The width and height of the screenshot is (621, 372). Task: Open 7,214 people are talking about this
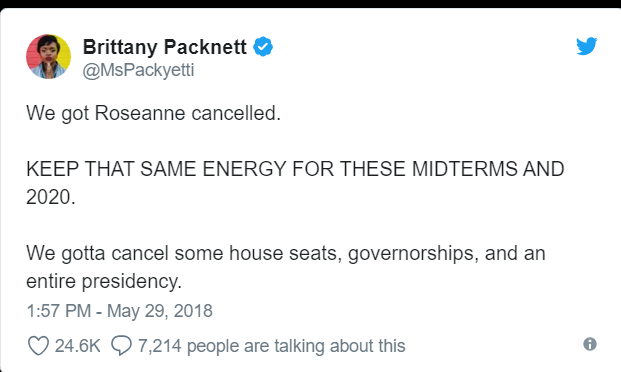coord(271,346)
